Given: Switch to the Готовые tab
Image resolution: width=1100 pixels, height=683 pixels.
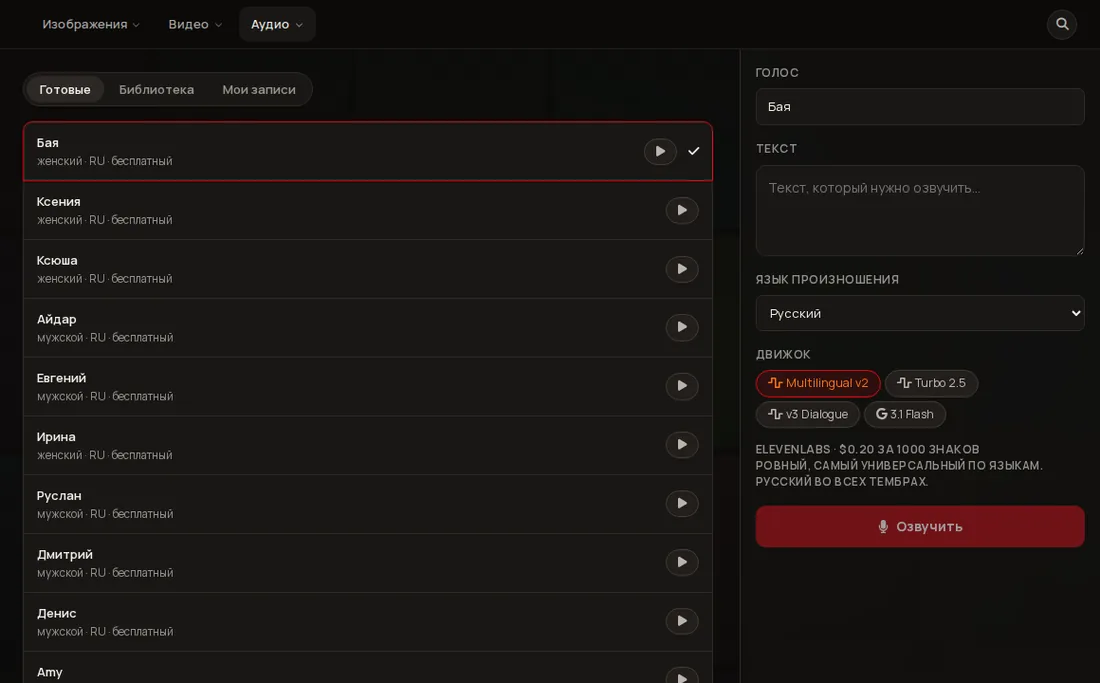Looking at the screenshot, I should pos(65,90).
